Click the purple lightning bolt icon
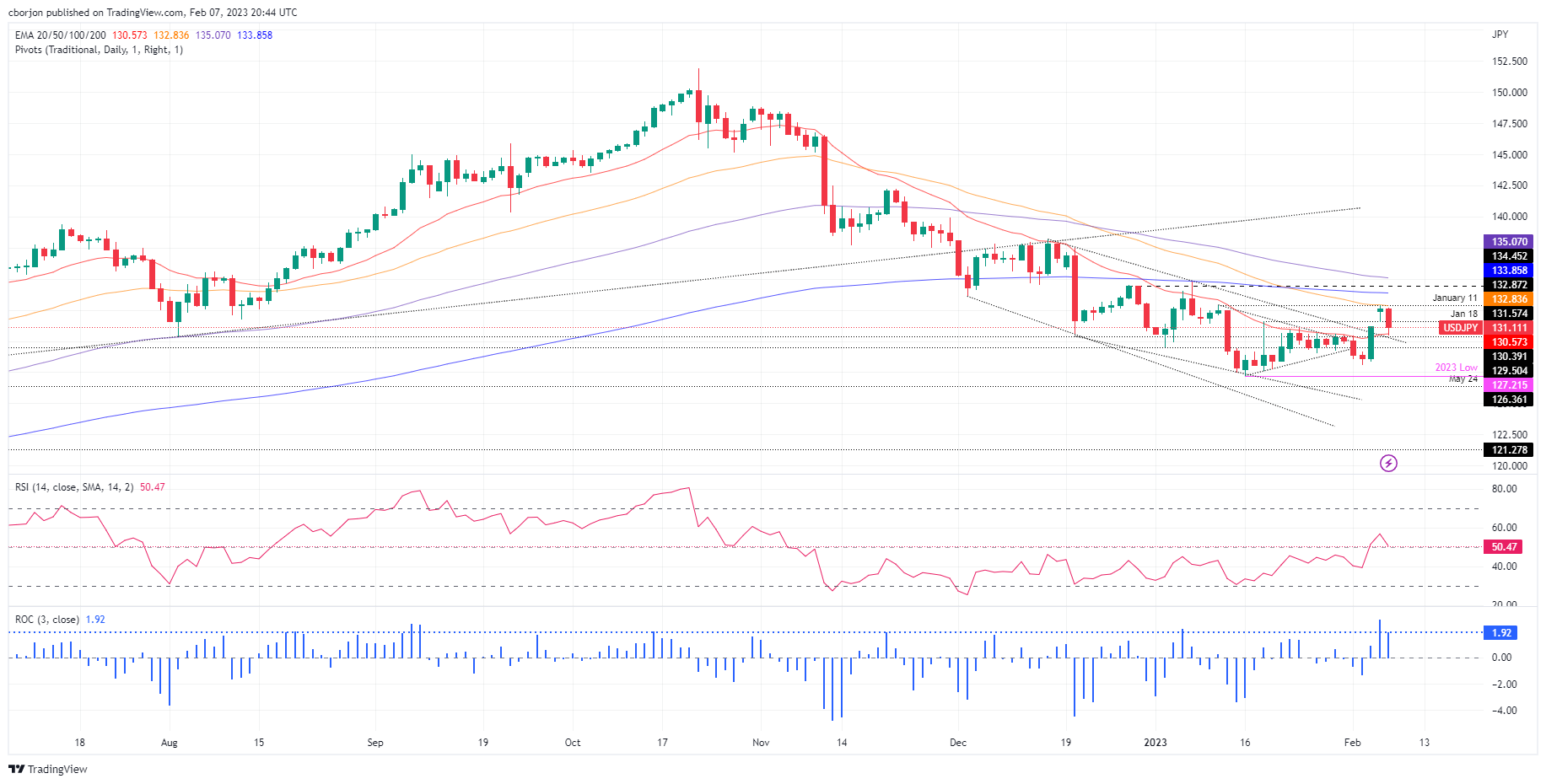This screenshot has height=784, width=1546. 1388,463
